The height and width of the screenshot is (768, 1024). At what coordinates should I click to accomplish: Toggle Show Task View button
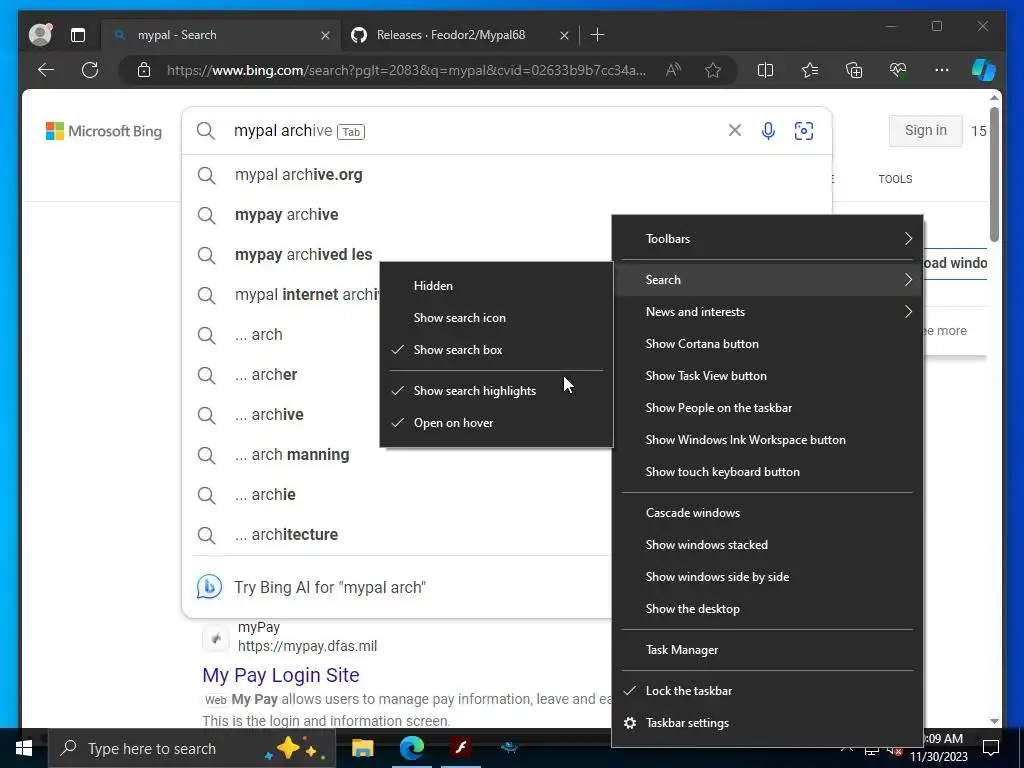point(767,376)
